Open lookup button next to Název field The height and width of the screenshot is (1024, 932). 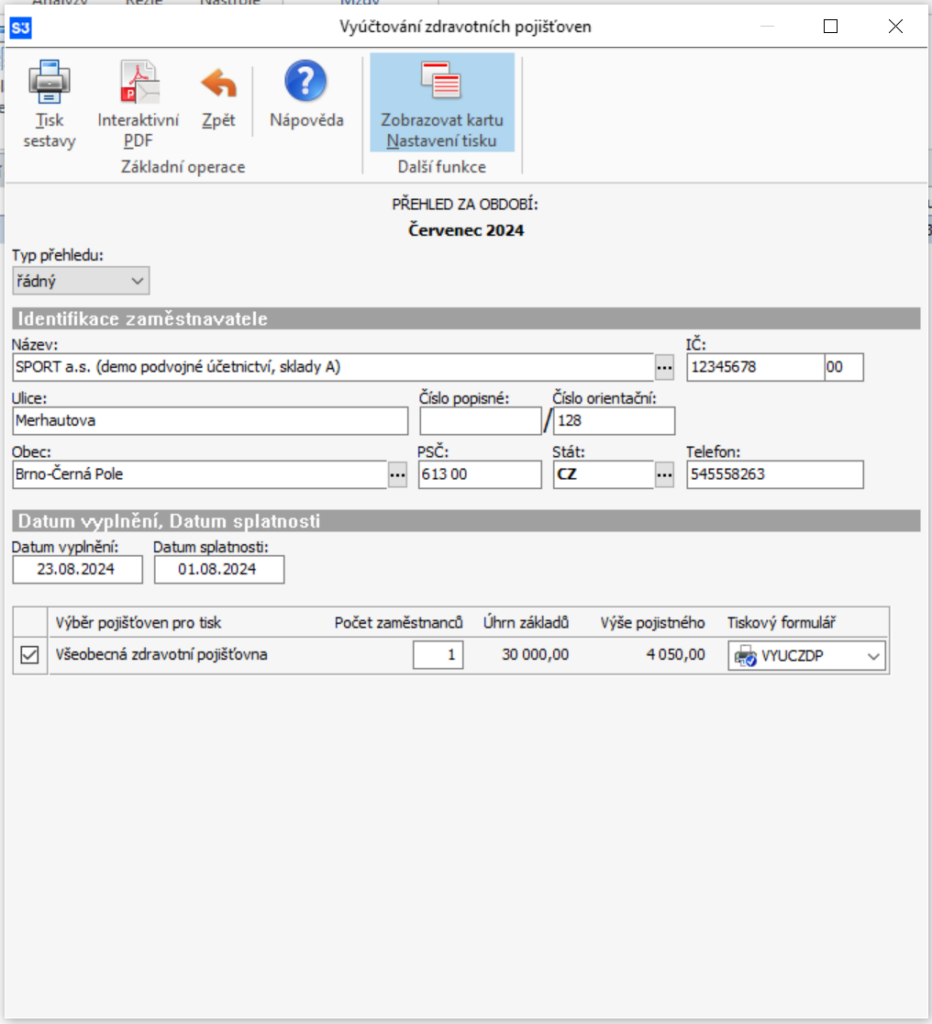666,368
